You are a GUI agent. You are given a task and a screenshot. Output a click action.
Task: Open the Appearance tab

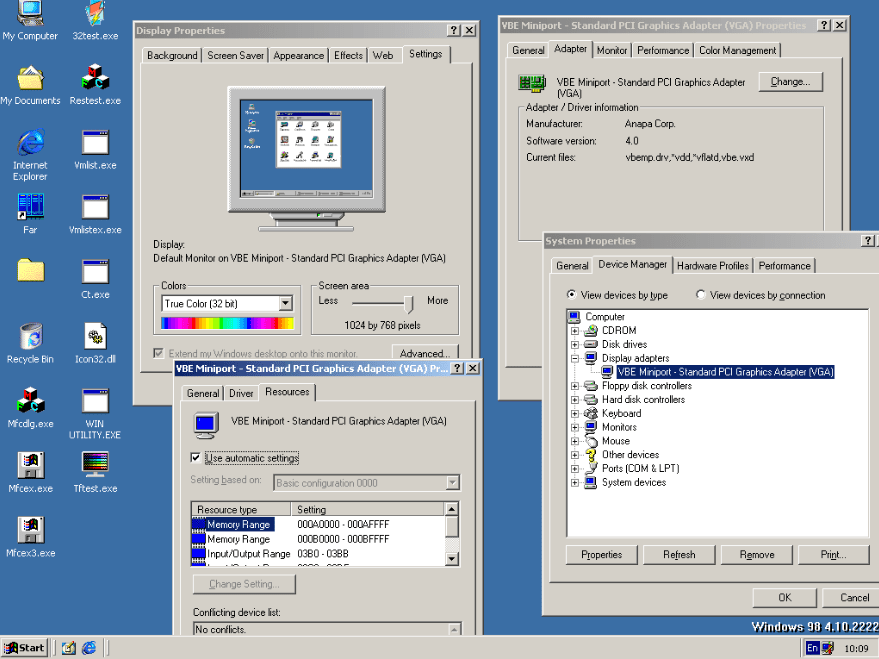pos(299,55)
